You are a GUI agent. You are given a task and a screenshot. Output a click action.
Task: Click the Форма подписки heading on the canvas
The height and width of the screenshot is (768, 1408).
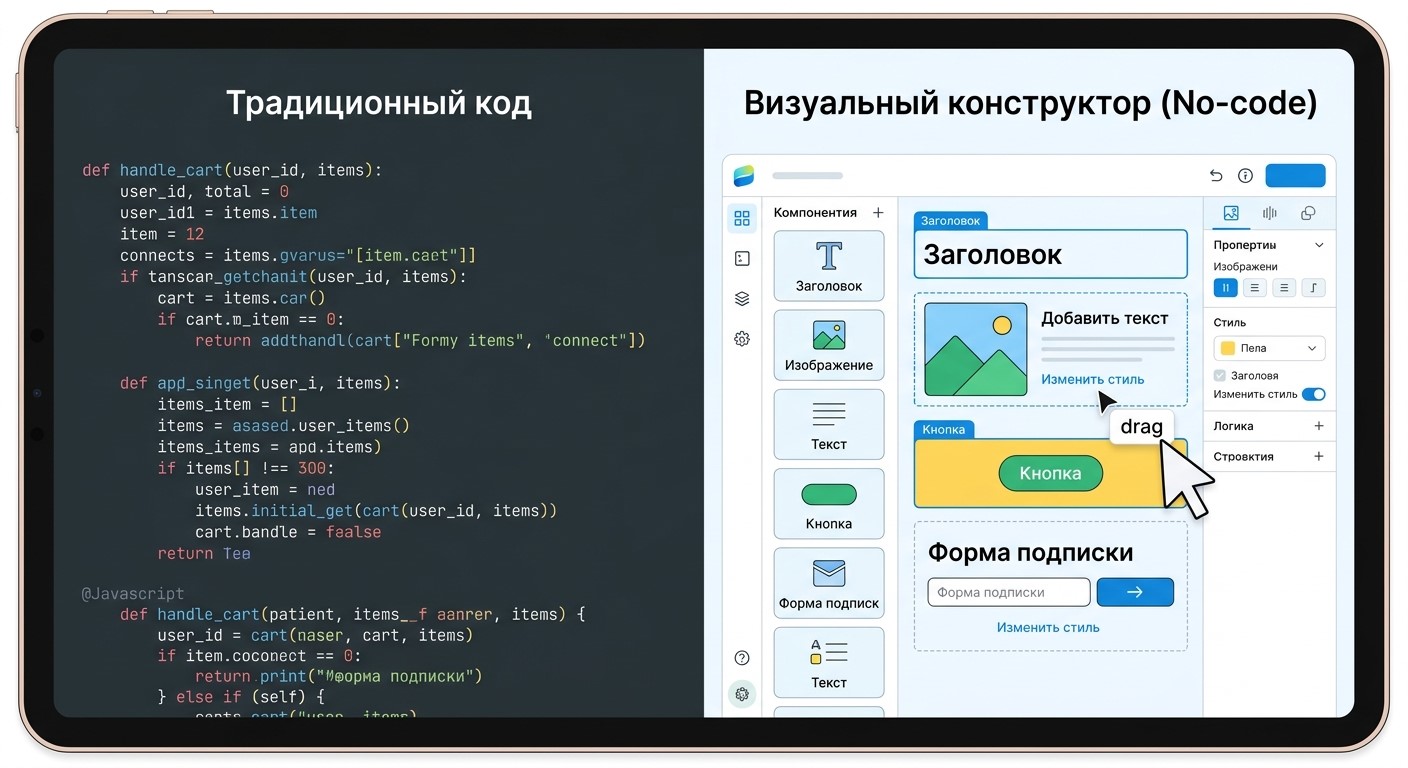(x=1030, y=553)
